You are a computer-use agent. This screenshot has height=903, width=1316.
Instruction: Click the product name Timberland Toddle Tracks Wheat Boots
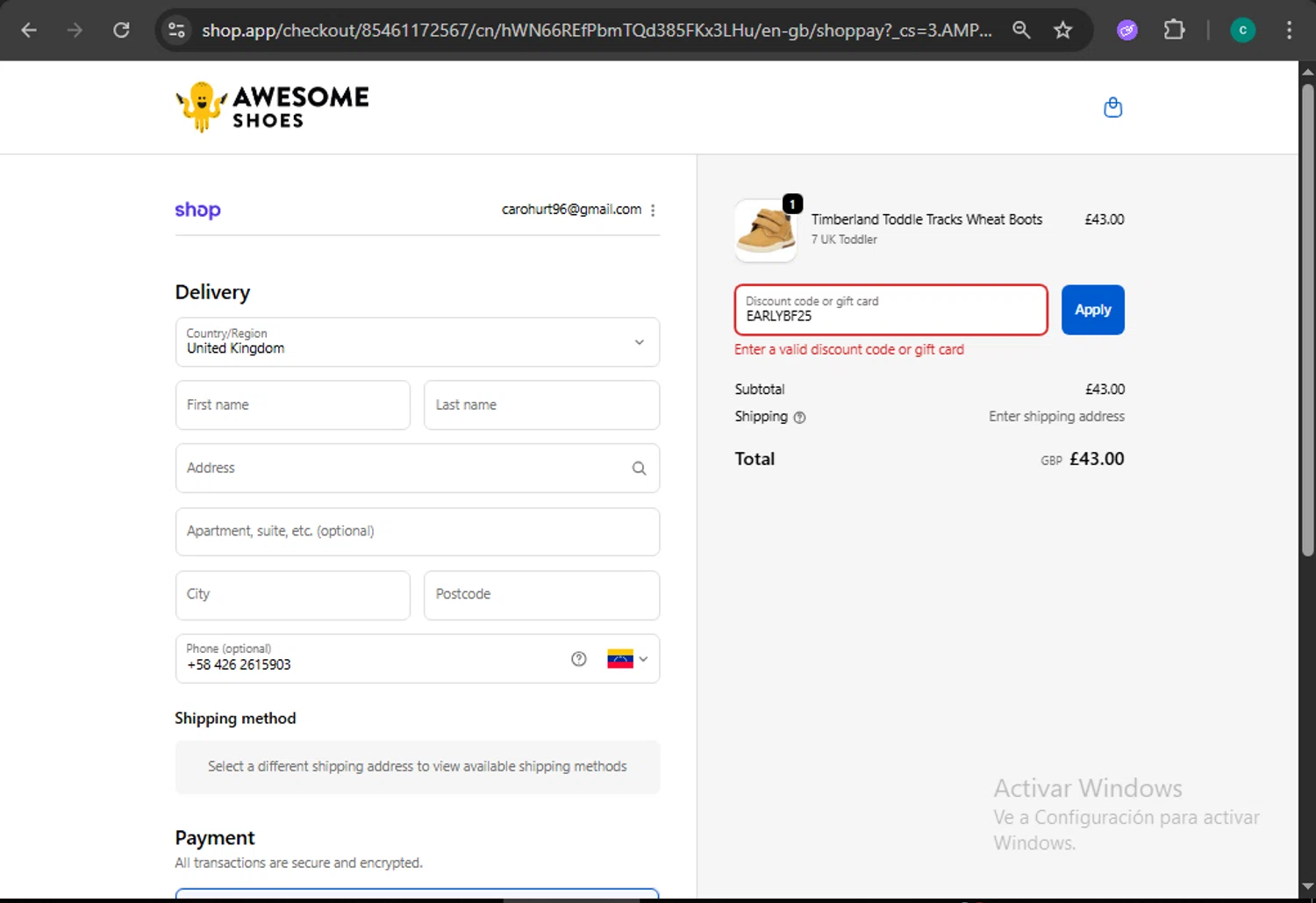[926, 219]
